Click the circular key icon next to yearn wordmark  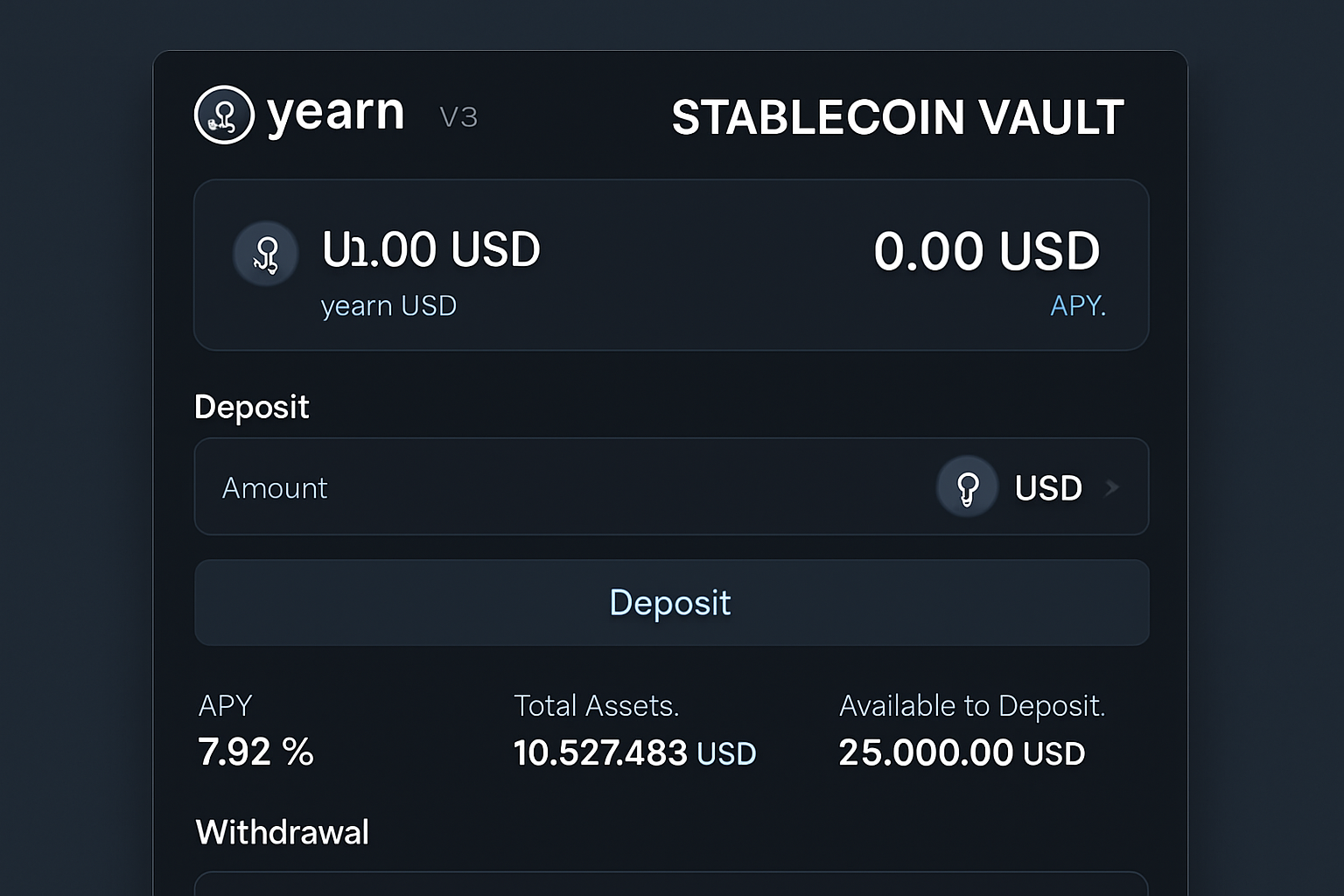(x=225, y=114)
